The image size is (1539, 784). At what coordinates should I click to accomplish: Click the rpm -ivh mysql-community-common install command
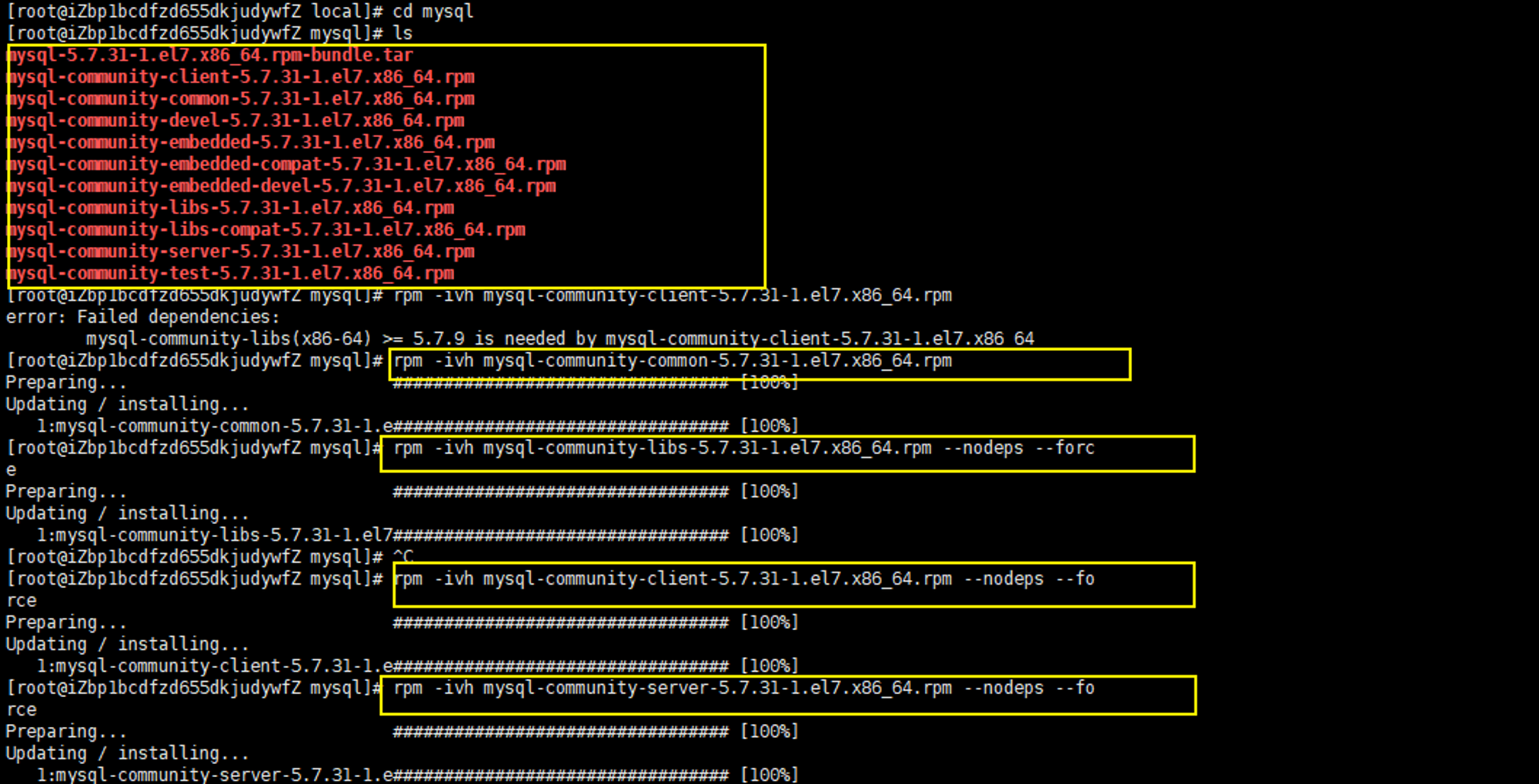pyautogui.click(x=673, y=361)
